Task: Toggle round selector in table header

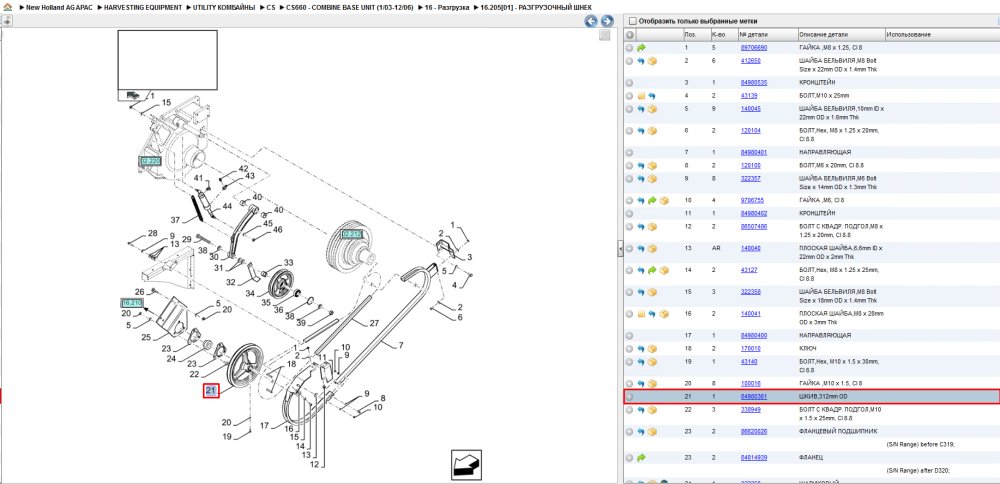Action: click(629, 34)
